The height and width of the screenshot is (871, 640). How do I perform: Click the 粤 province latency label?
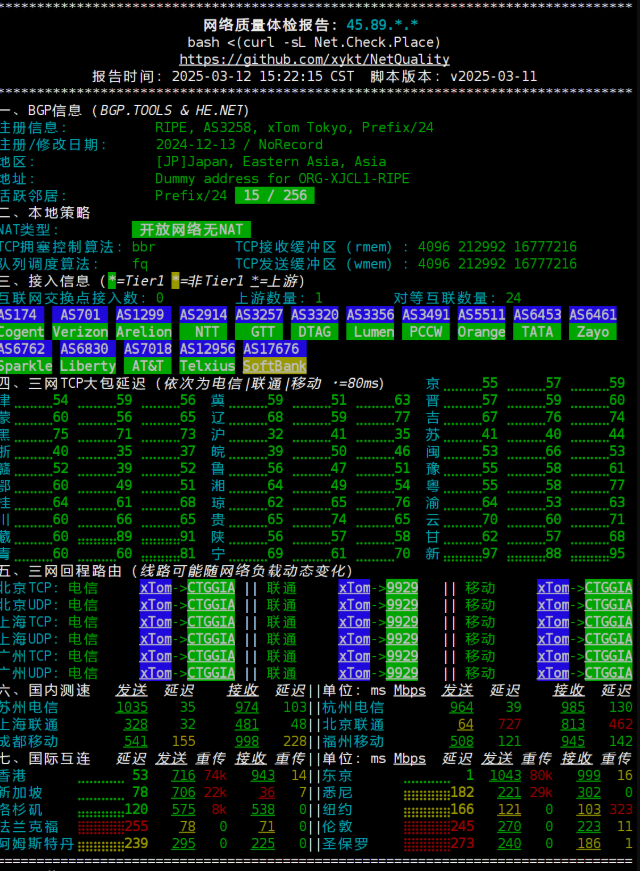pyautogui.click(x=433, y=485)
